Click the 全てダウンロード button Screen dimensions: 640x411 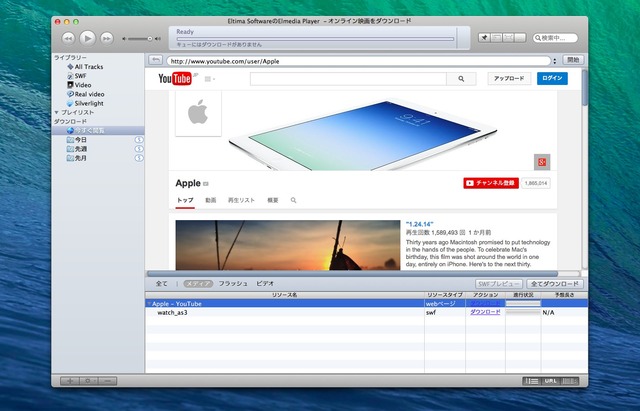(555, 284)
